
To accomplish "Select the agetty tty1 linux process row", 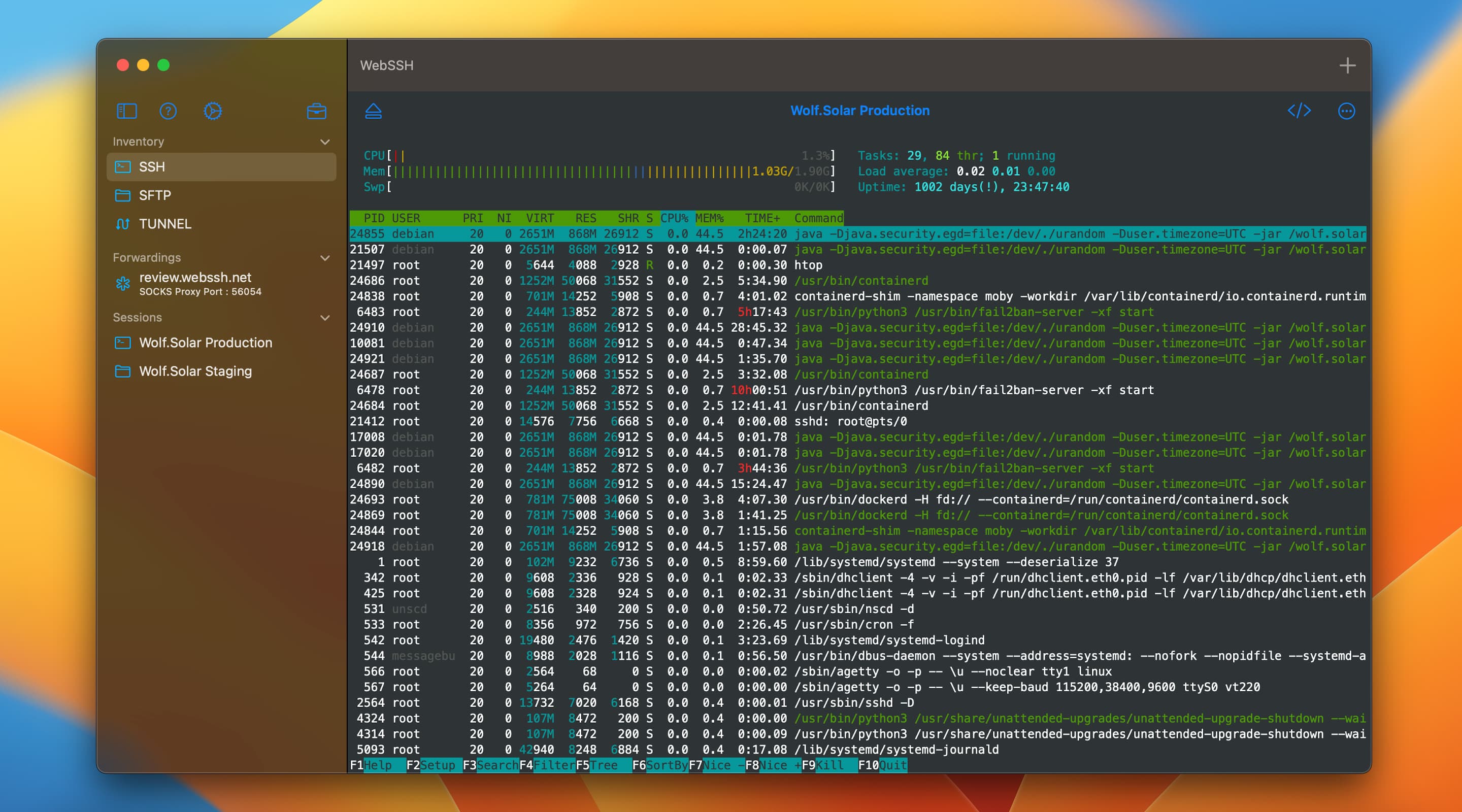I will pyautogui.click(x=857, y=671).
